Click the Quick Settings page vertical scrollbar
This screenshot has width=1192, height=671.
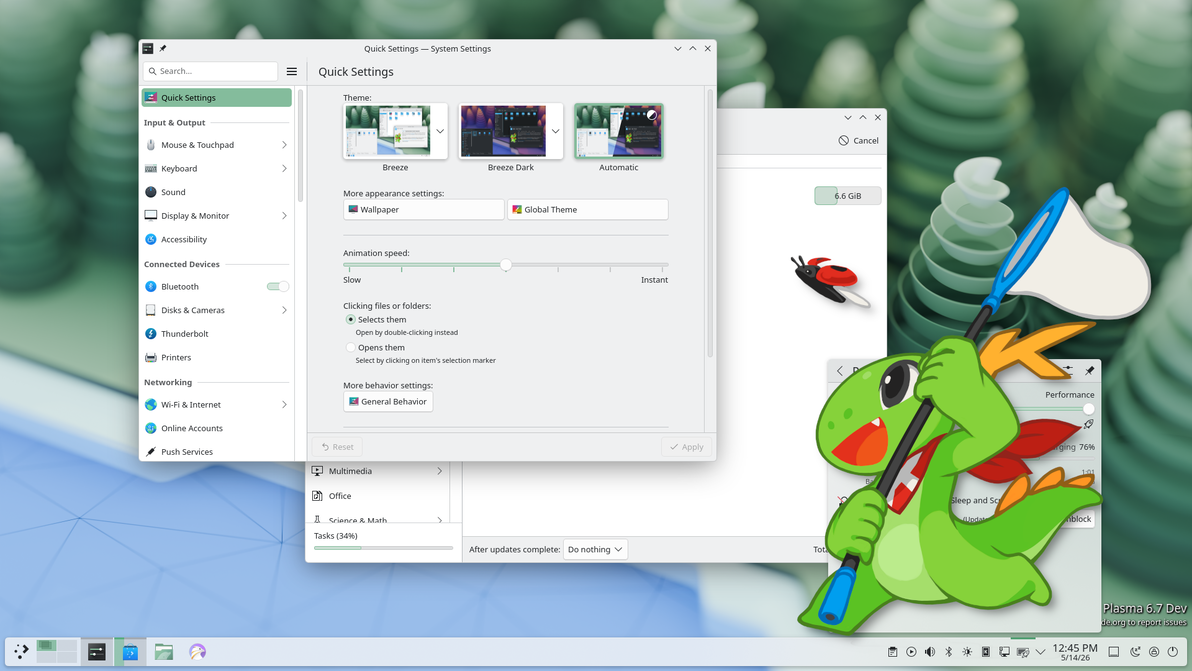tap(710, 223)
